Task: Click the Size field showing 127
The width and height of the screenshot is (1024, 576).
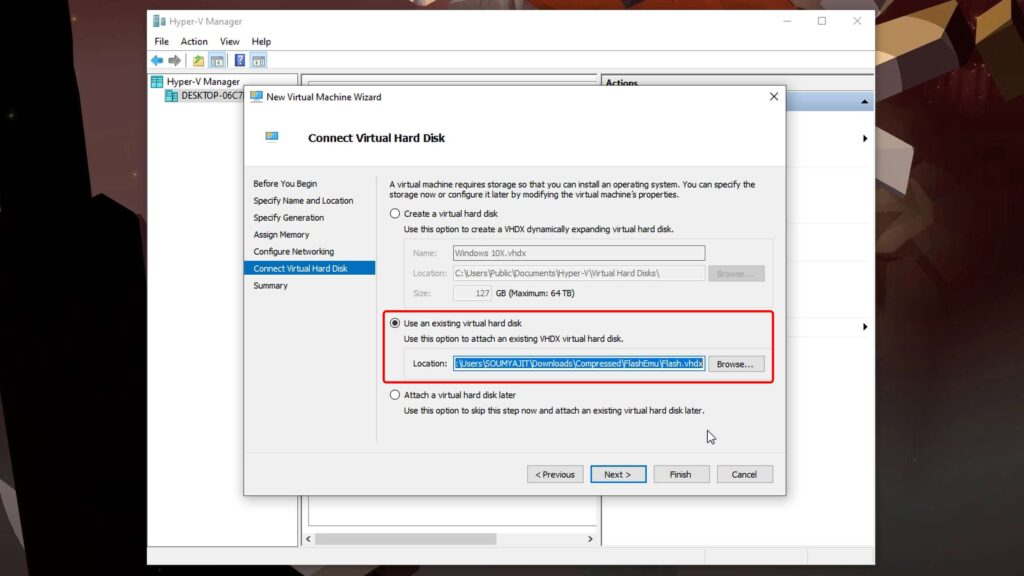Action: [472, 293]
